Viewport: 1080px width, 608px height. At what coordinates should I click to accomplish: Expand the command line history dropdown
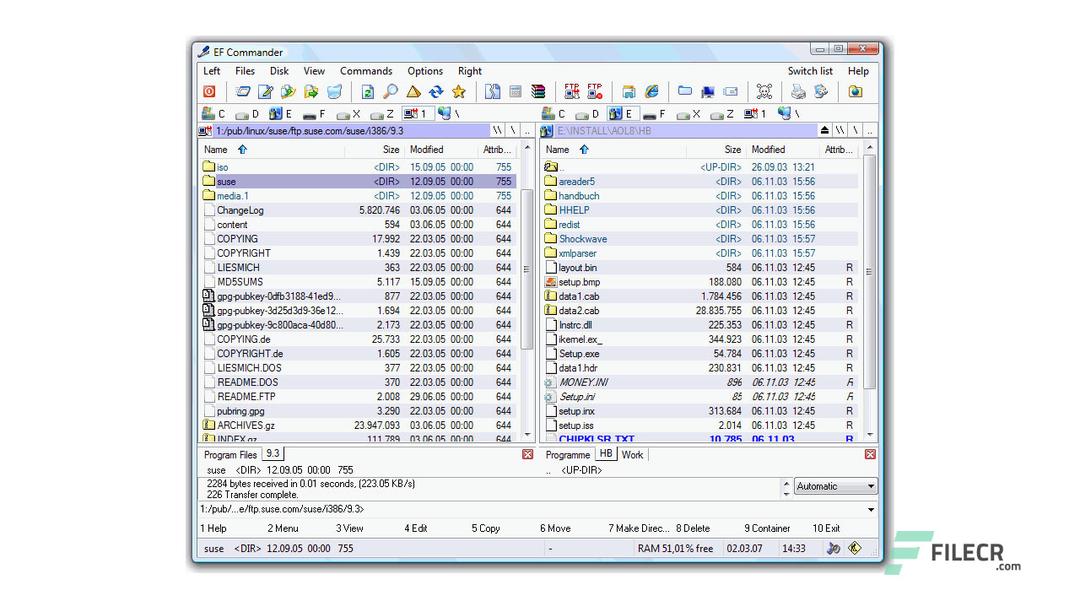coord(870,509)
